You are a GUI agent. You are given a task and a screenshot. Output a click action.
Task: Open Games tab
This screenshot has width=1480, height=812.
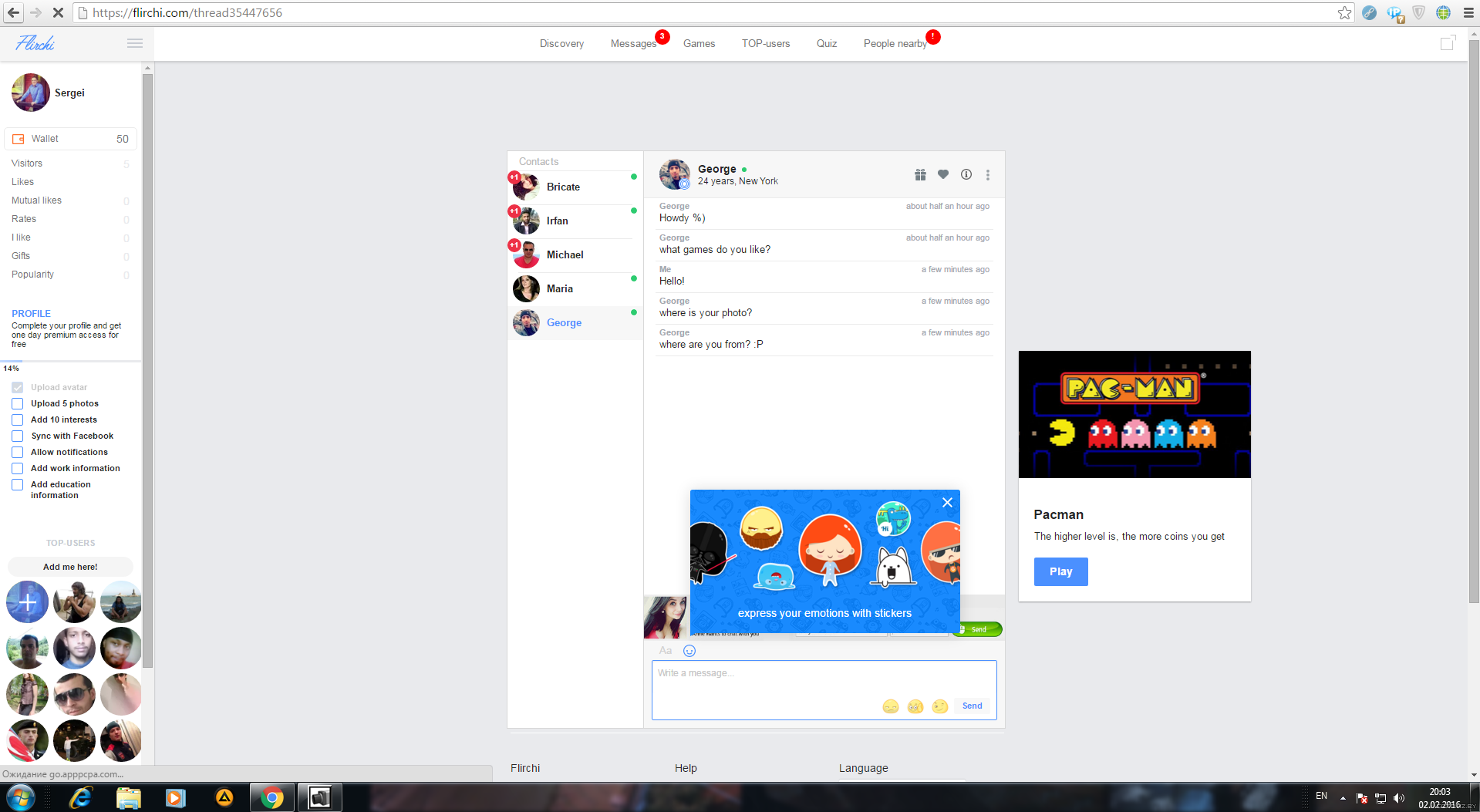699,44
